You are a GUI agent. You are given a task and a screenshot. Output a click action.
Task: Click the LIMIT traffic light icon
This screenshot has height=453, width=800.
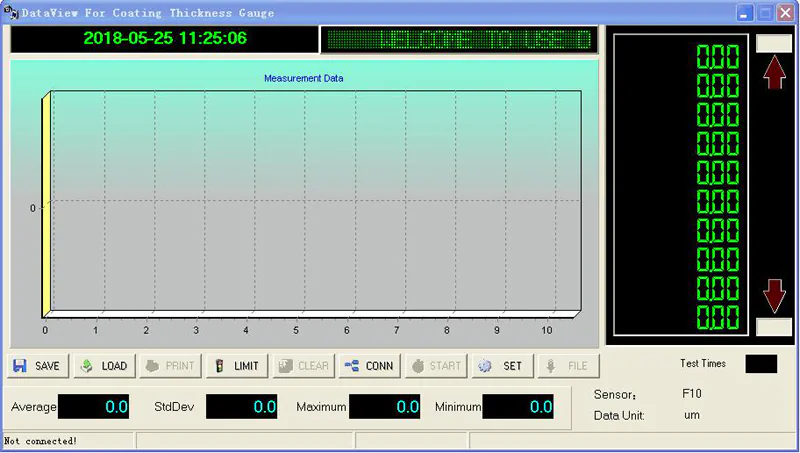(x=219, y=366)
